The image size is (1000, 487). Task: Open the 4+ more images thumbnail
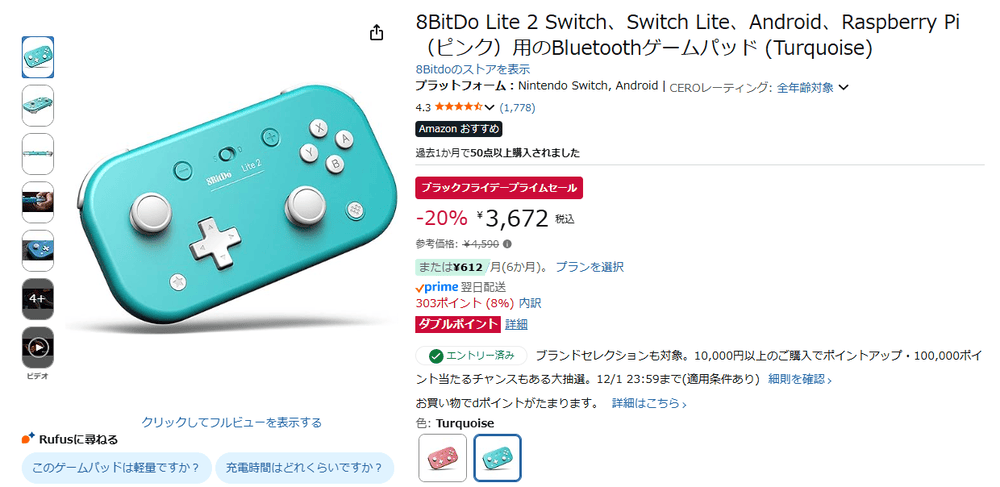(38, 299)
